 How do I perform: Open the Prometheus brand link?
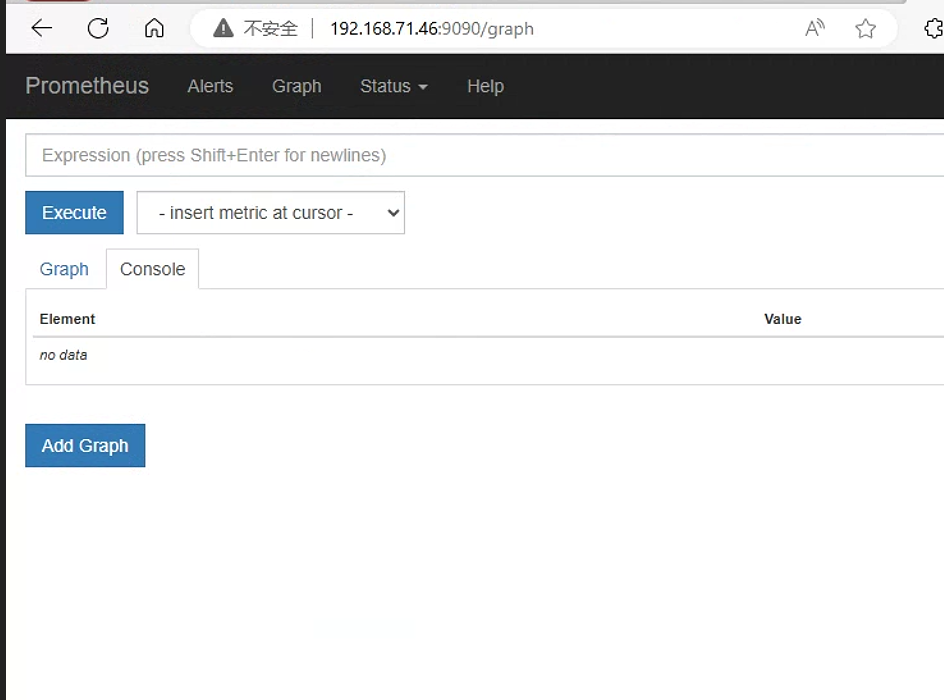87,85
